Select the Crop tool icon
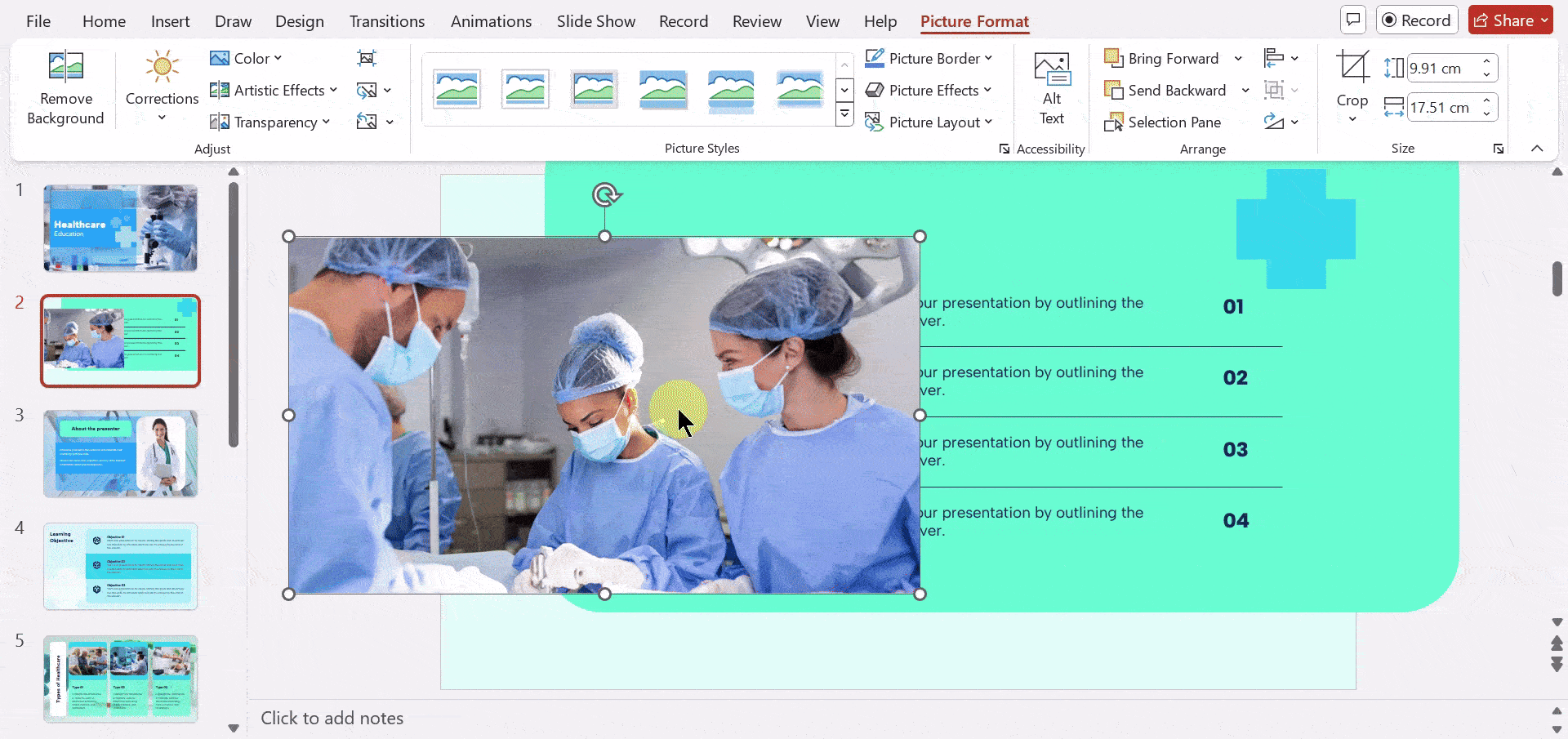Image resolution: width=1568 pixels, height=739 pixels. pos(1352,67)
